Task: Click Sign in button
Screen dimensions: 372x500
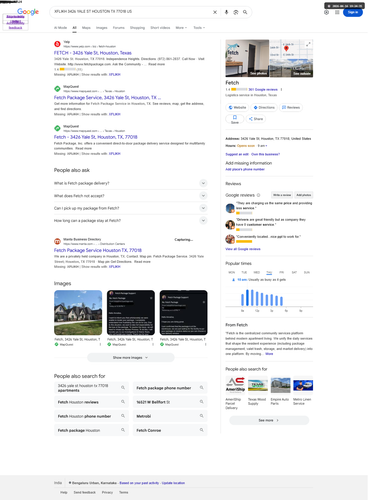Action: (353, 12)
